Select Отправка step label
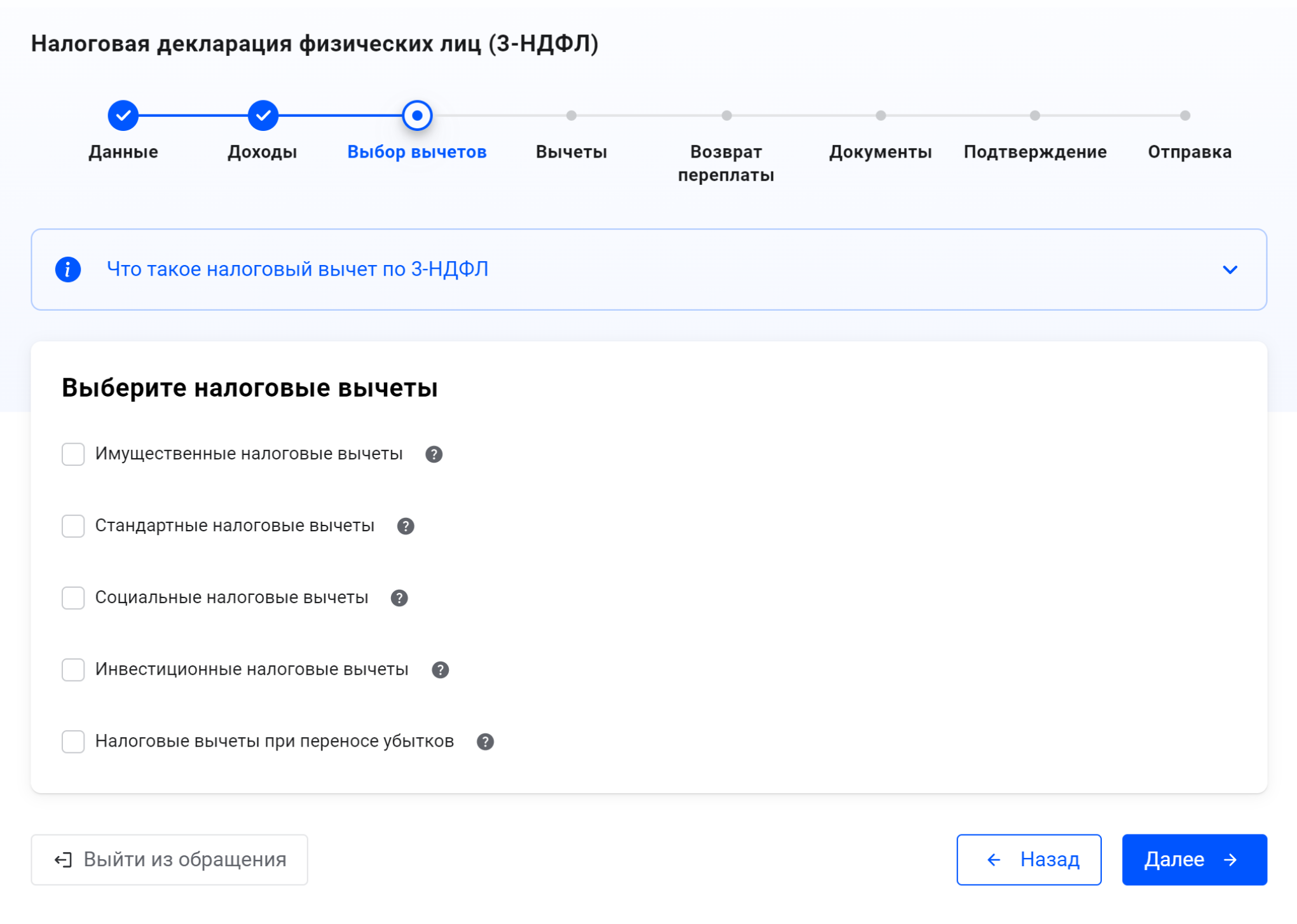This screenshot has width=1297, height=924. pos(1190,152)
